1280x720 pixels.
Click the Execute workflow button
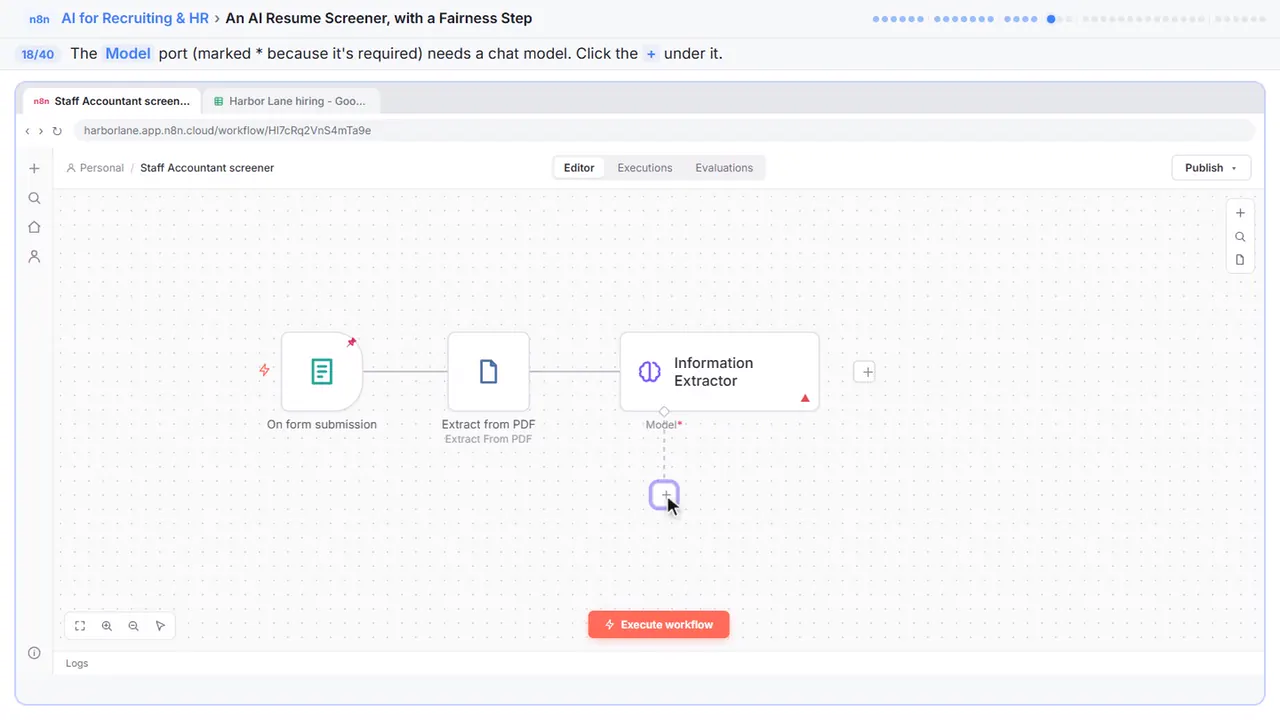click(659, 625)
